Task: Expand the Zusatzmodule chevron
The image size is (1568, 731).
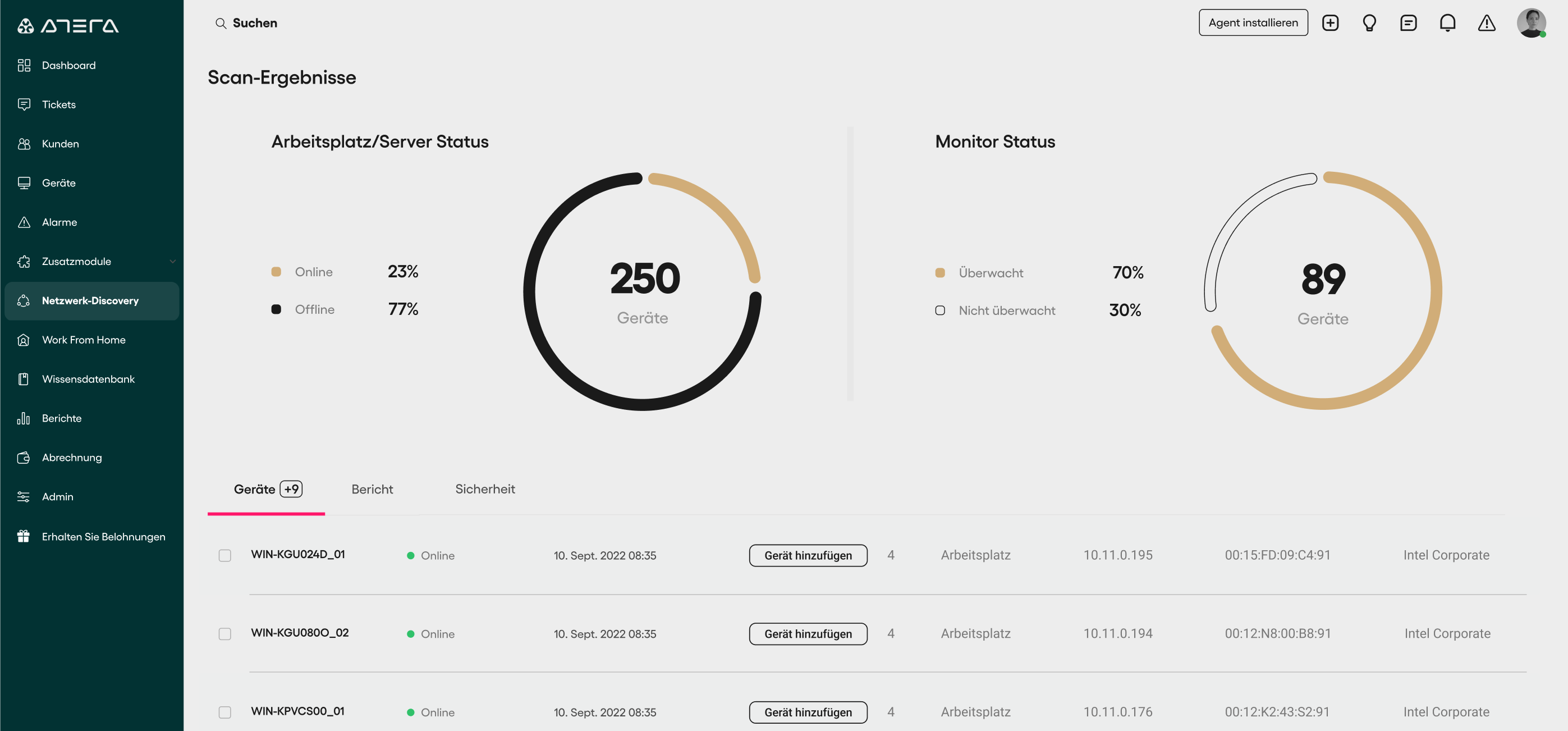Action: [172, 261]
